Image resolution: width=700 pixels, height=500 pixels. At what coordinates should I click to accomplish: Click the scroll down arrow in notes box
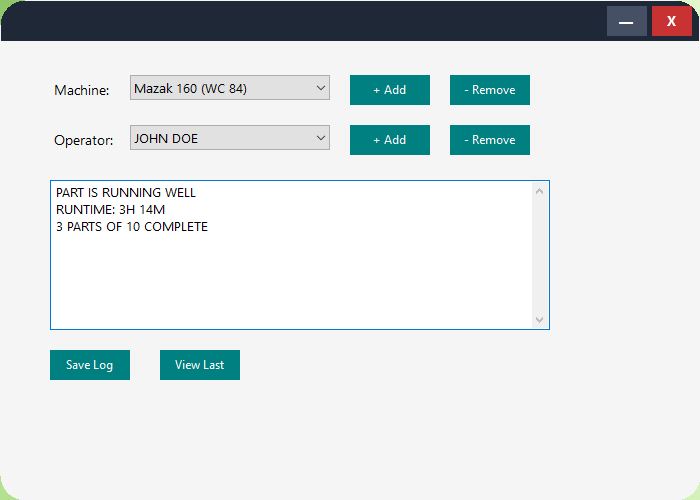(x=540, y=319)
